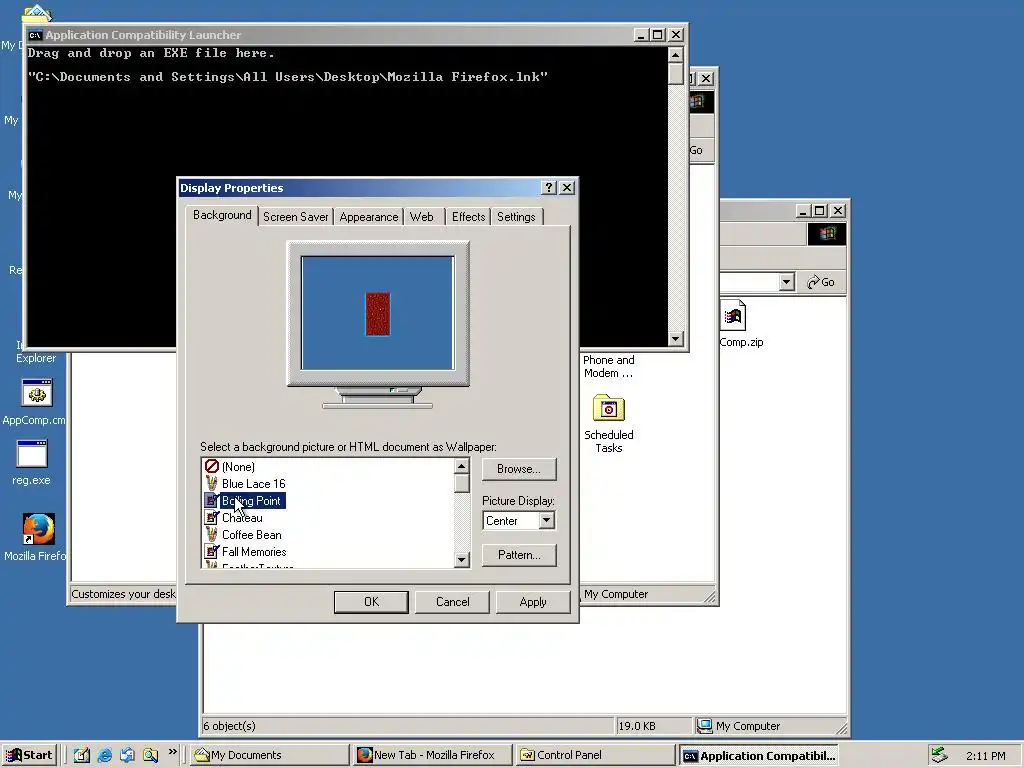Image resolution: width=1024 pixels, height=768 pixels.
Task: Switch to My Documents taskbar button
Action: [269, 755]
